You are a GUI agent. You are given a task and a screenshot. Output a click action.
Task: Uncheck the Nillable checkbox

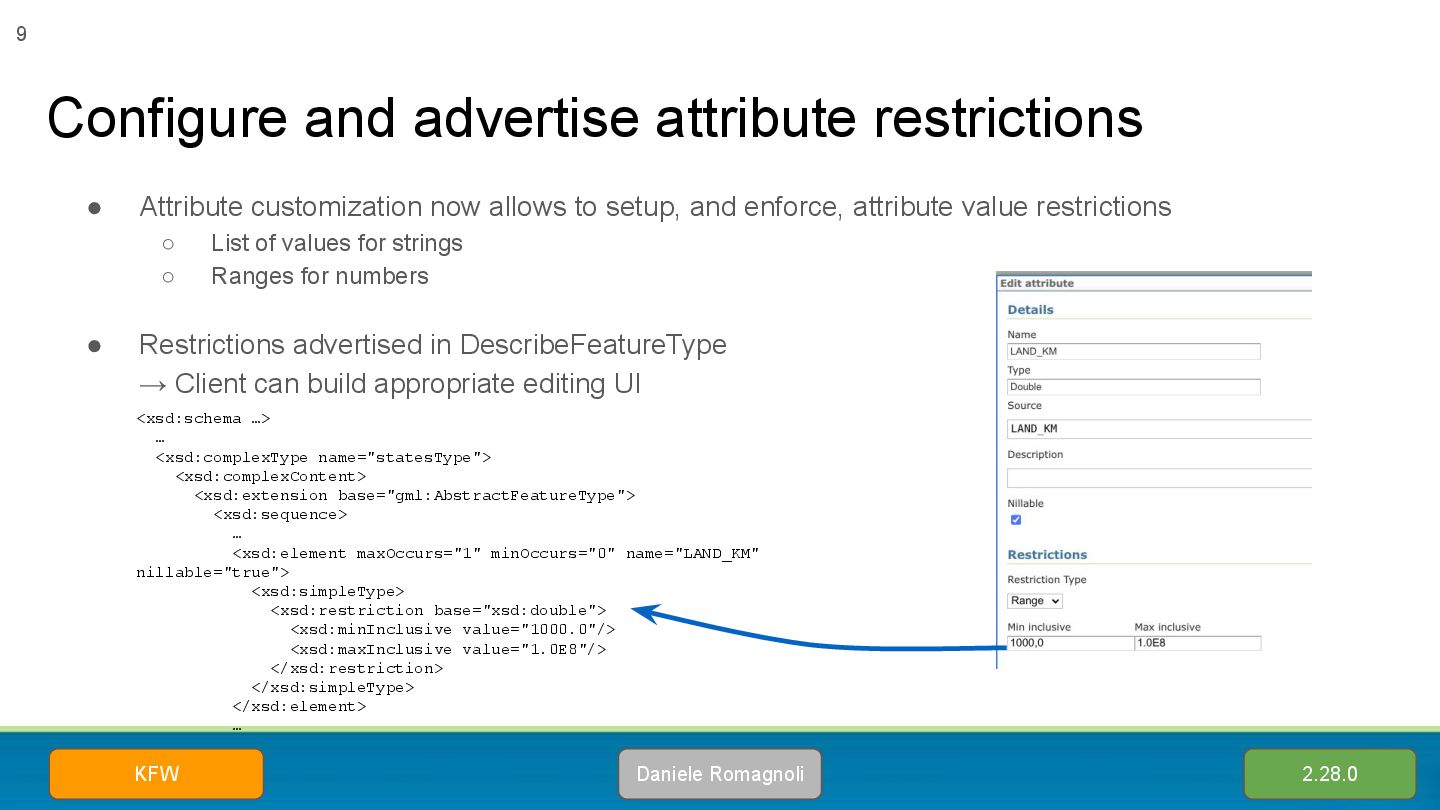click(x=1016, y=520)
